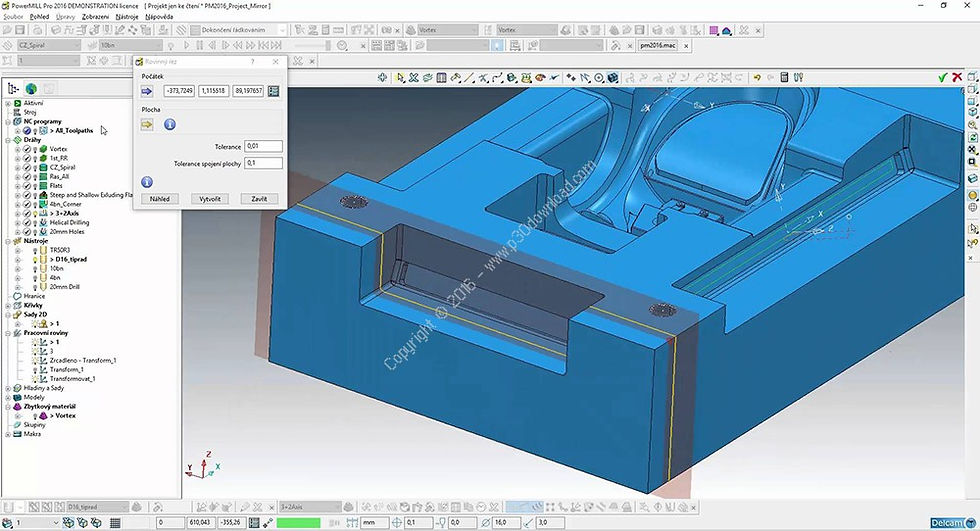Screen dimensions: 980x531
Task: Click the green checkmark accept icon
Action: (x=942, y=77)
